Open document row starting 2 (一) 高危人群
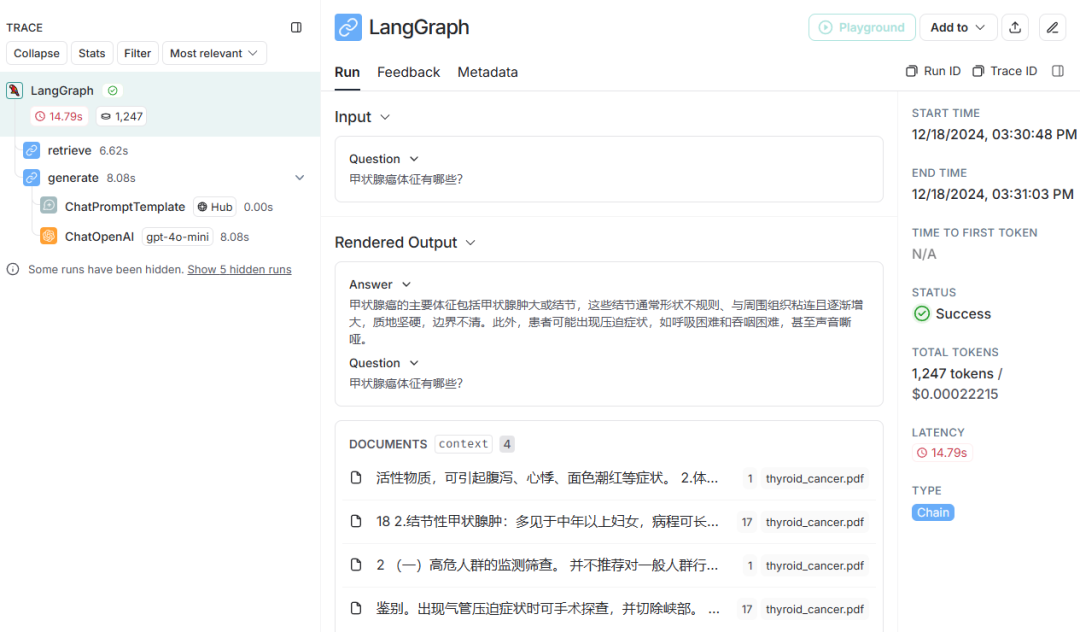 click(609, 565)
